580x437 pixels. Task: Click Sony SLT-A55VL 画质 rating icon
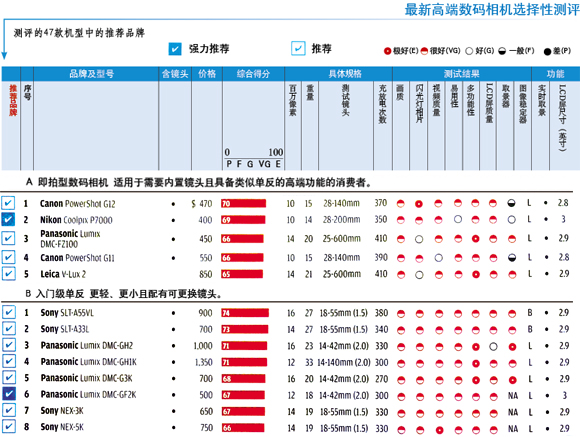click(x=401, y=314)
